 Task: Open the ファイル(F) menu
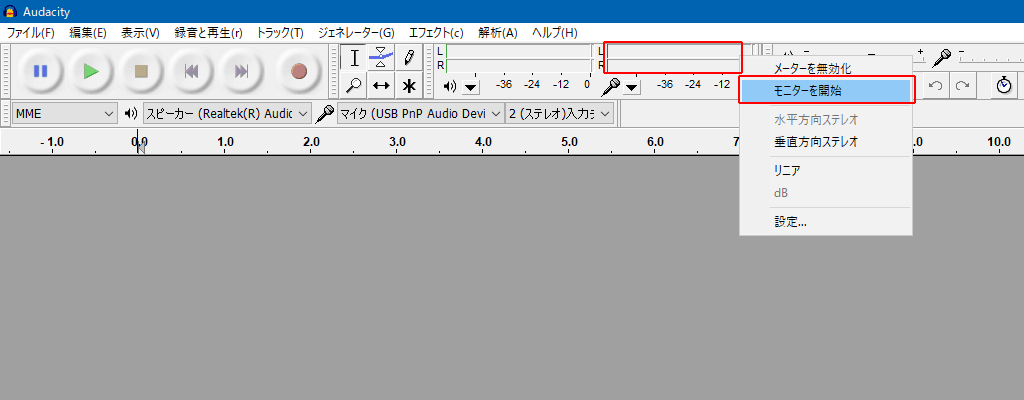pyautogui.click(x=31, y=32)
